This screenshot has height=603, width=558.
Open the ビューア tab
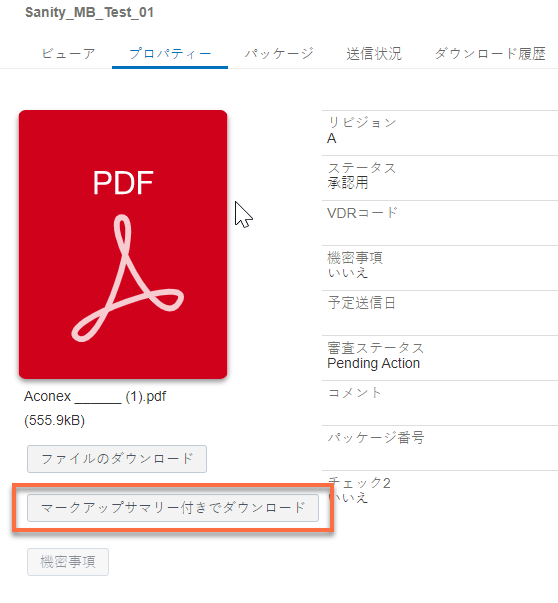click(68, 53)
